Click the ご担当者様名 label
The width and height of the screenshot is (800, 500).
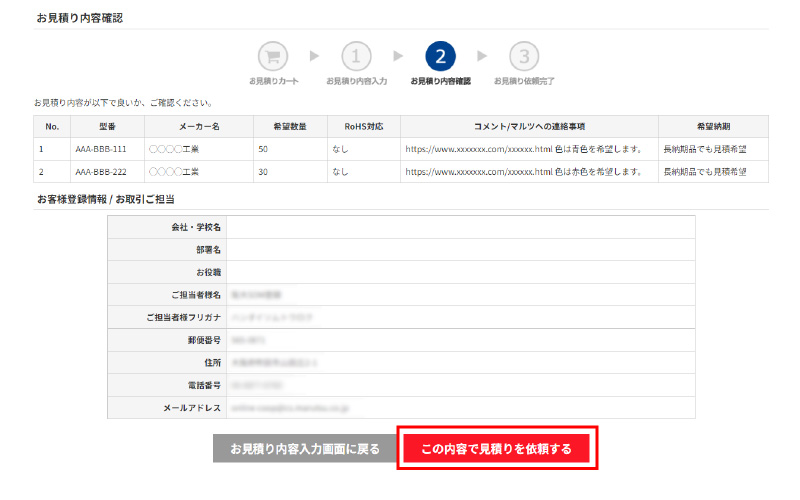pyautogui.click(x=196, y=295)
